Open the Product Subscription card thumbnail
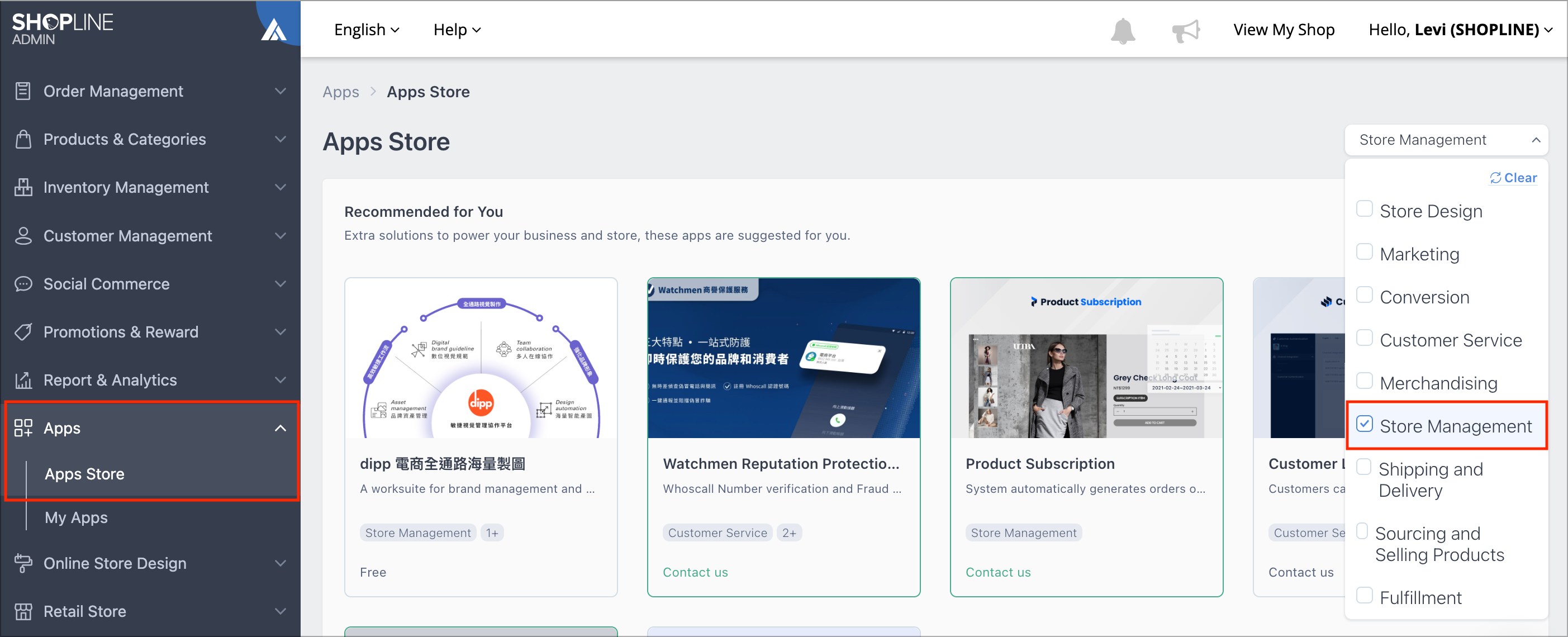The height and width of the screenshot is (637, 1568). (1086, 358)
